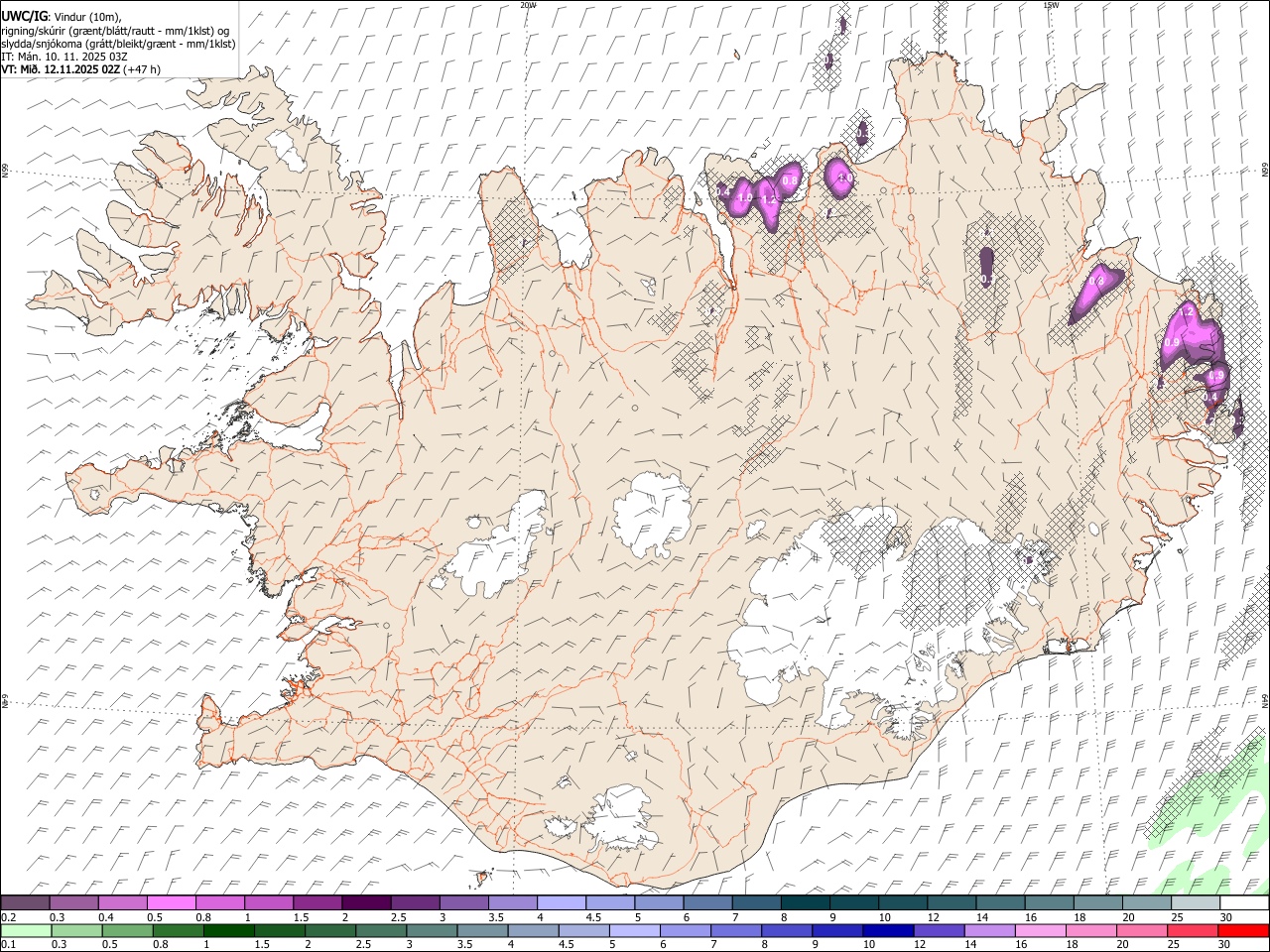Click the valid time "VT: Mið. 12.11.2025 02Z"

[x=61, y=69]
